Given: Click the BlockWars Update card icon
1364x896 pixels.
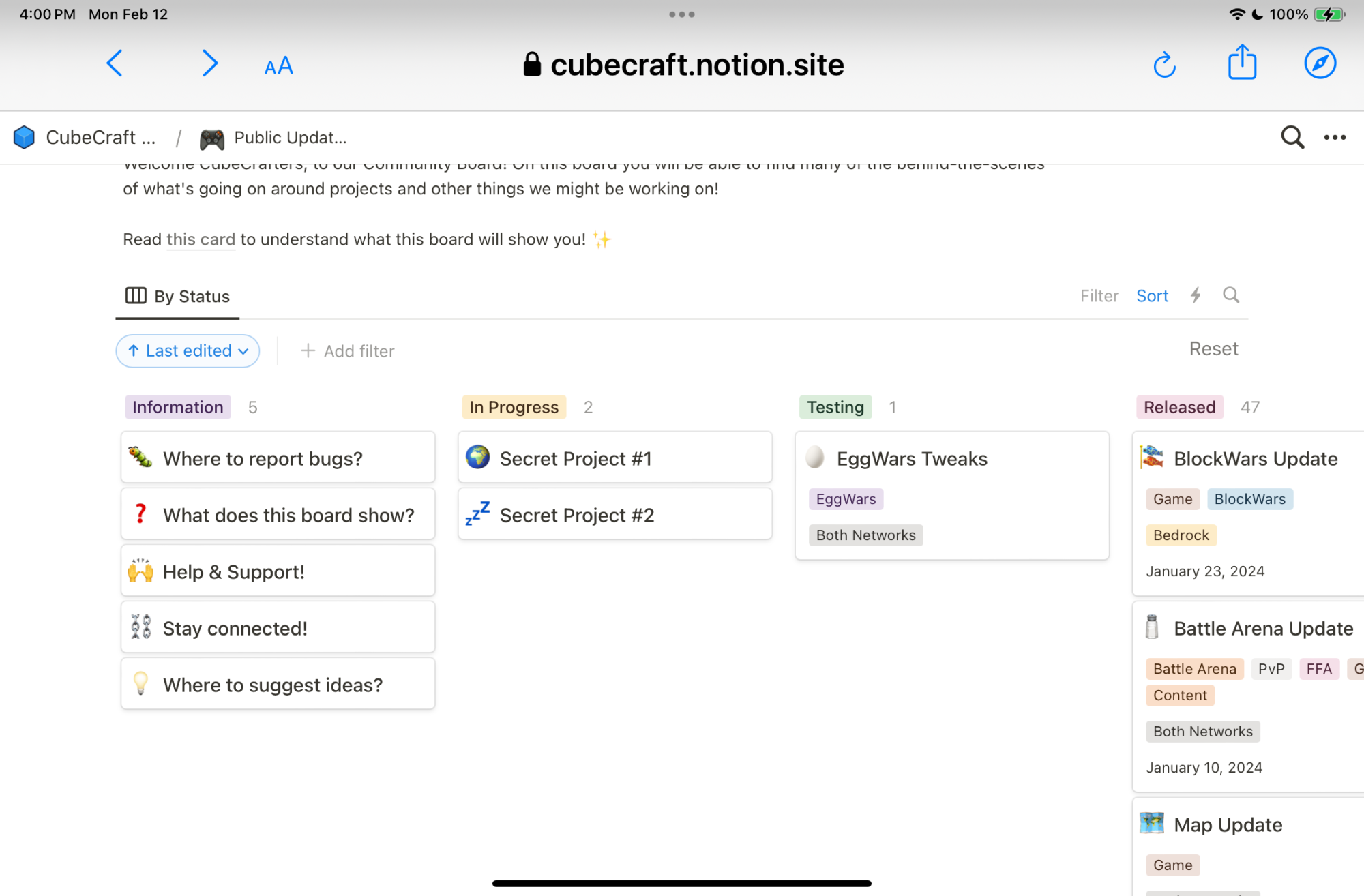Looking at the screenshot, I should pos(1152,457).
